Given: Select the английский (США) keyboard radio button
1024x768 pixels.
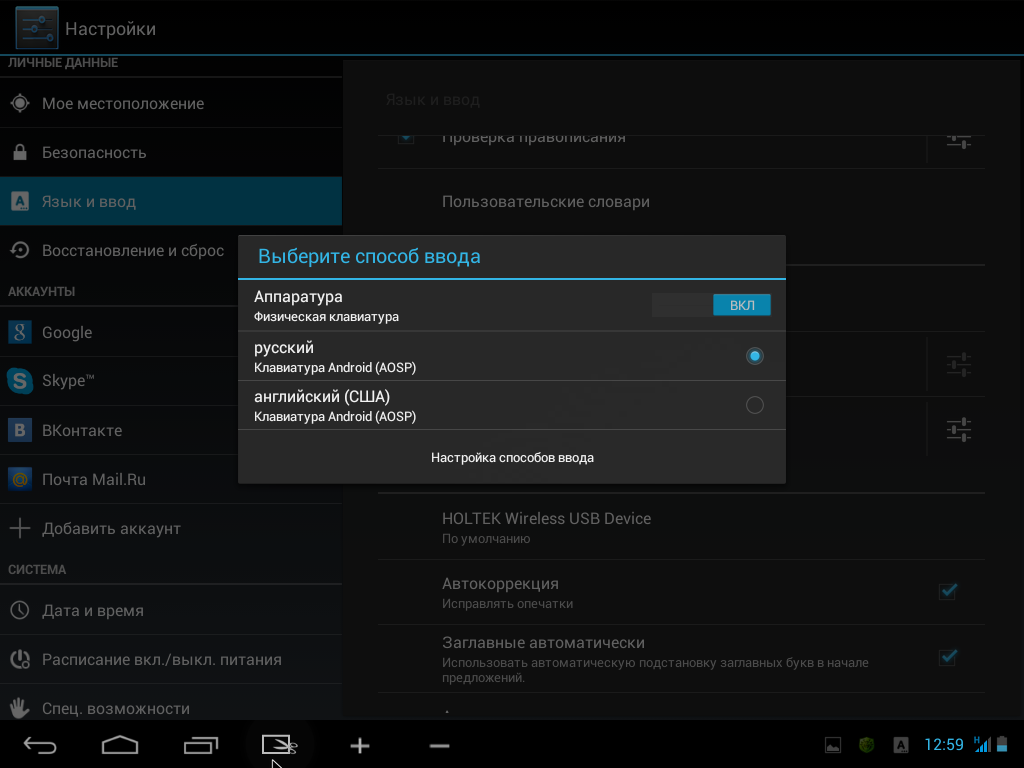Looking at the screenshot, I should pos(755,405).
